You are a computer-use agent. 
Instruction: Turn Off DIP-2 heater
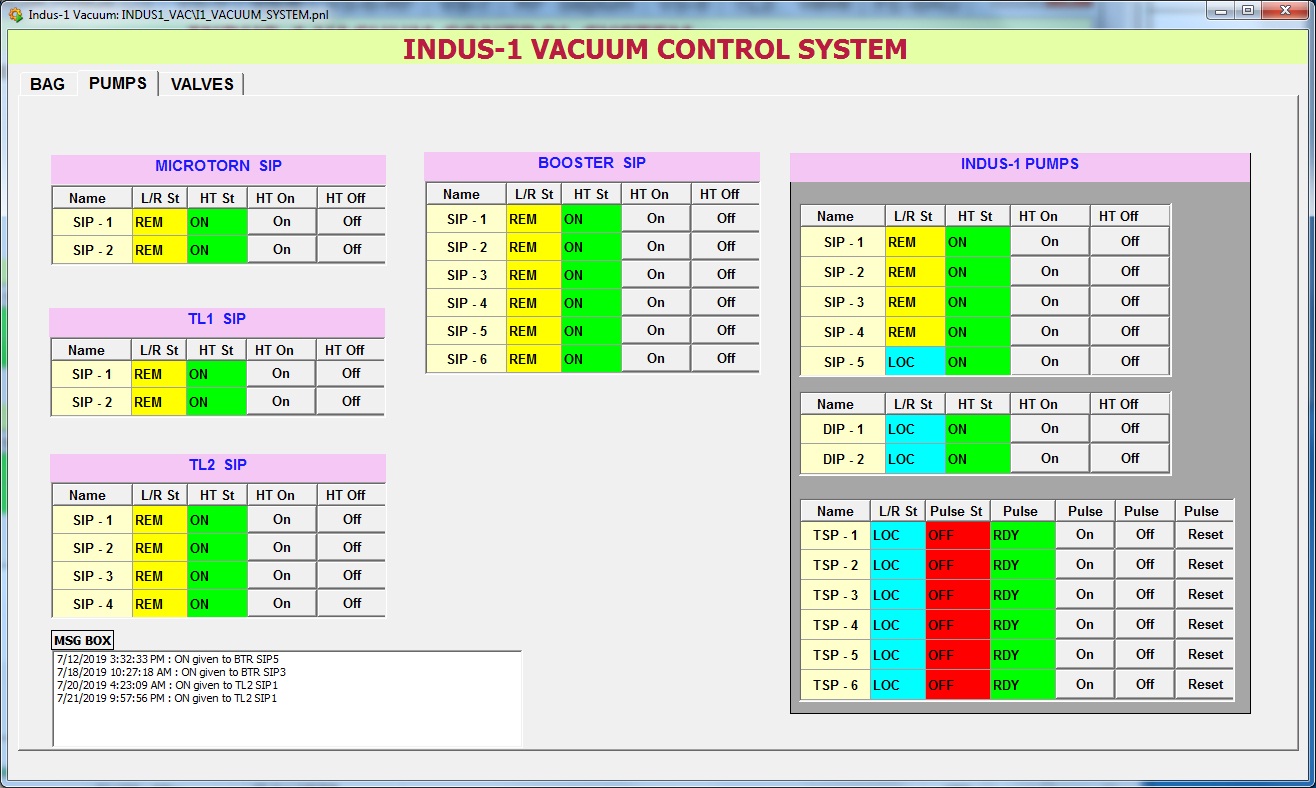point(1129,458)
